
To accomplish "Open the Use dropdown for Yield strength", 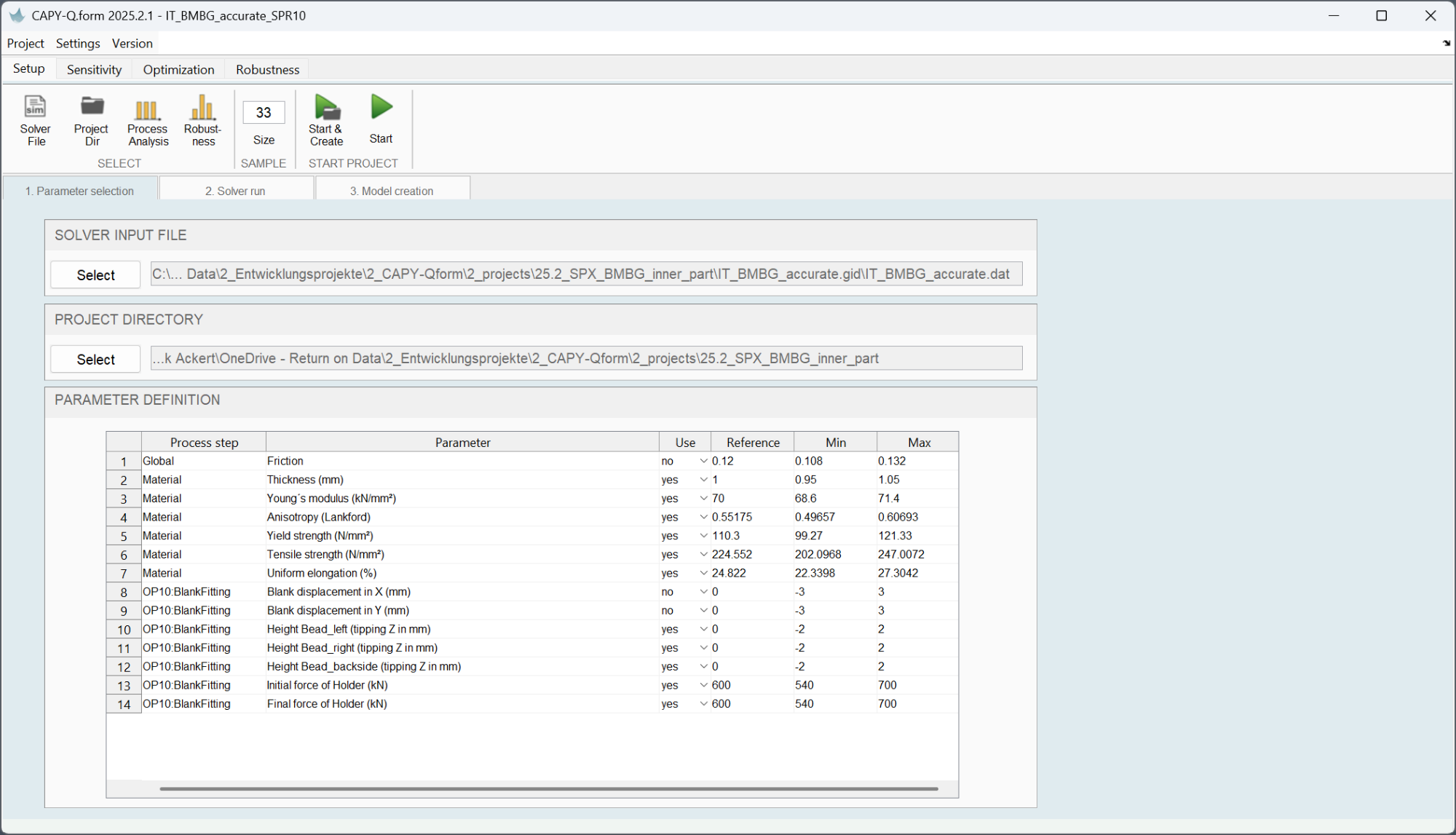I will [703, 536].
